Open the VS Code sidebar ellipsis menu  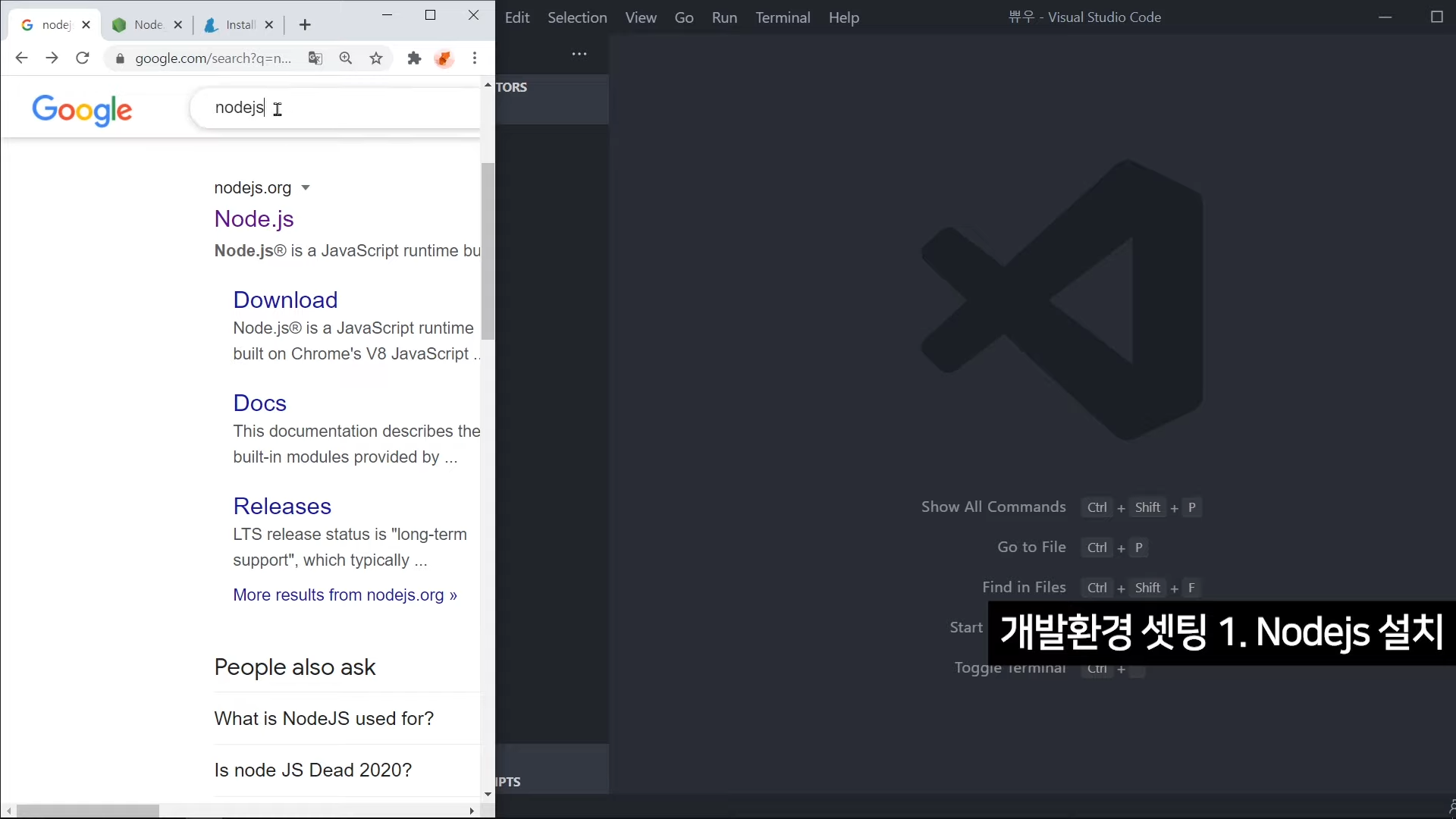[x=579, y=55]
